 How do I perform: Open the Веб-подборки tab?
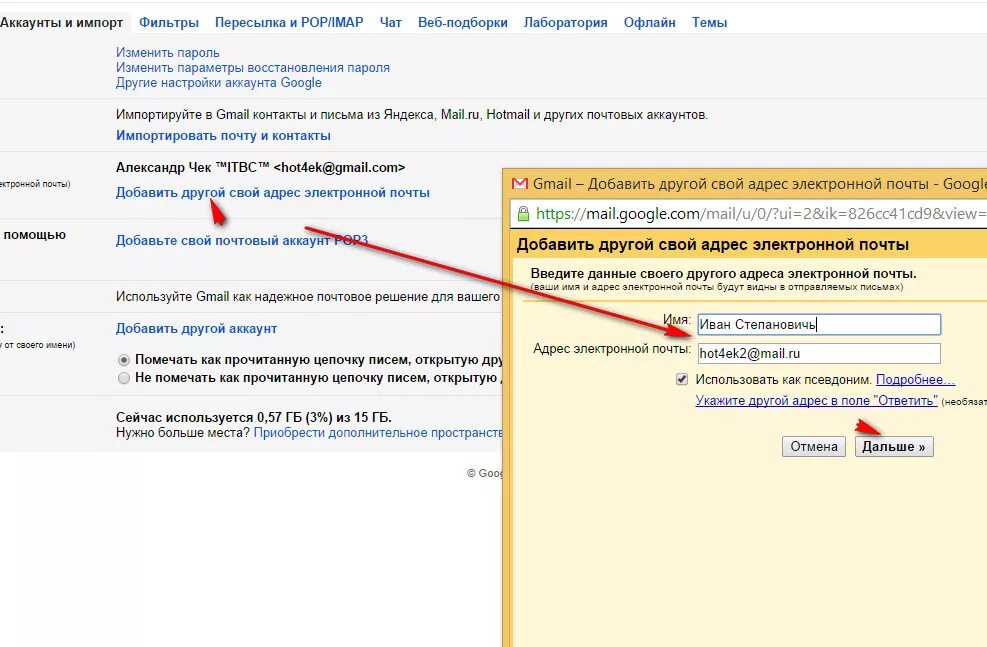[463, 23]
